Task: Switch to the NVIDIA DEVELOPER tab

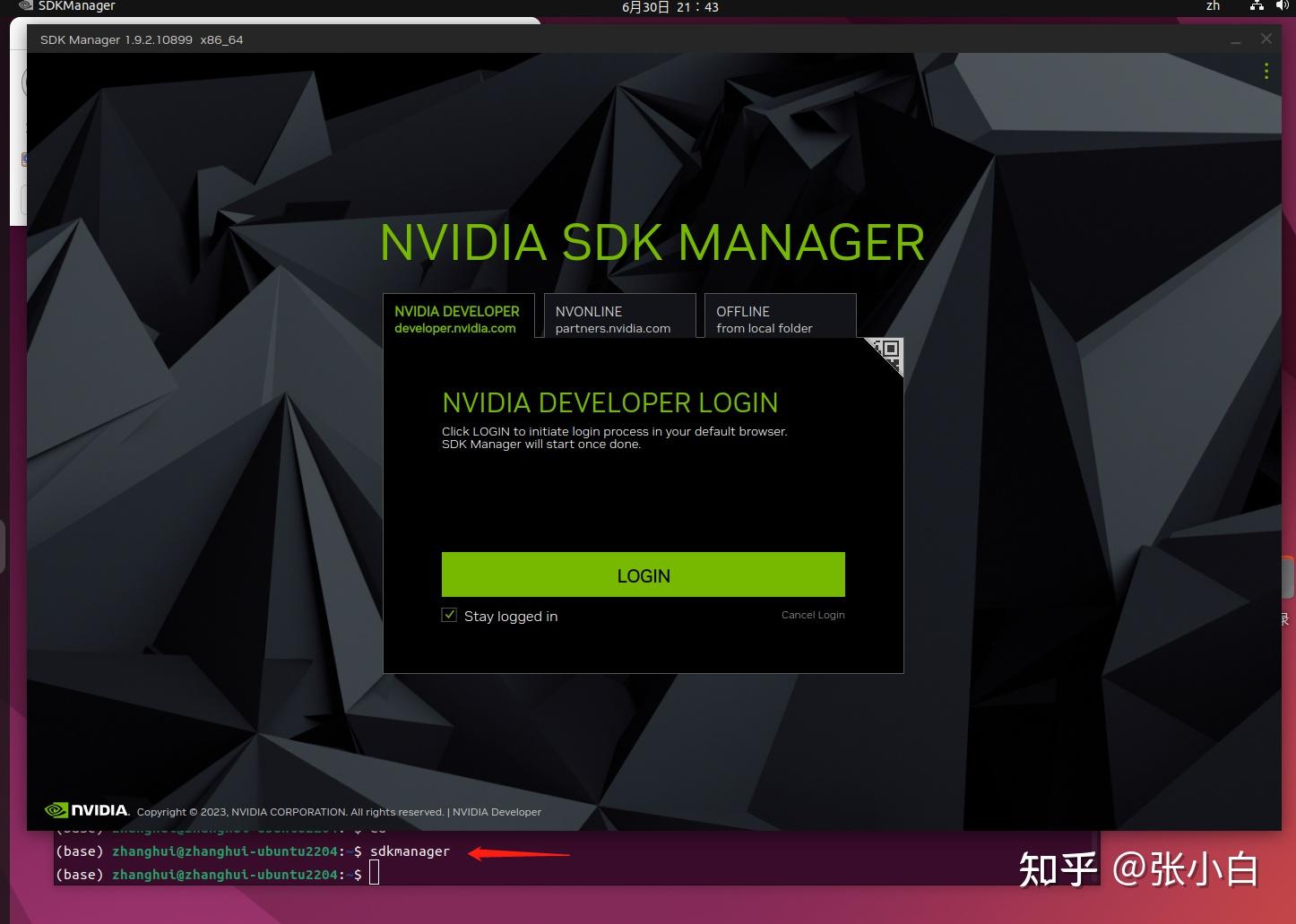Action: click(458, 316)
